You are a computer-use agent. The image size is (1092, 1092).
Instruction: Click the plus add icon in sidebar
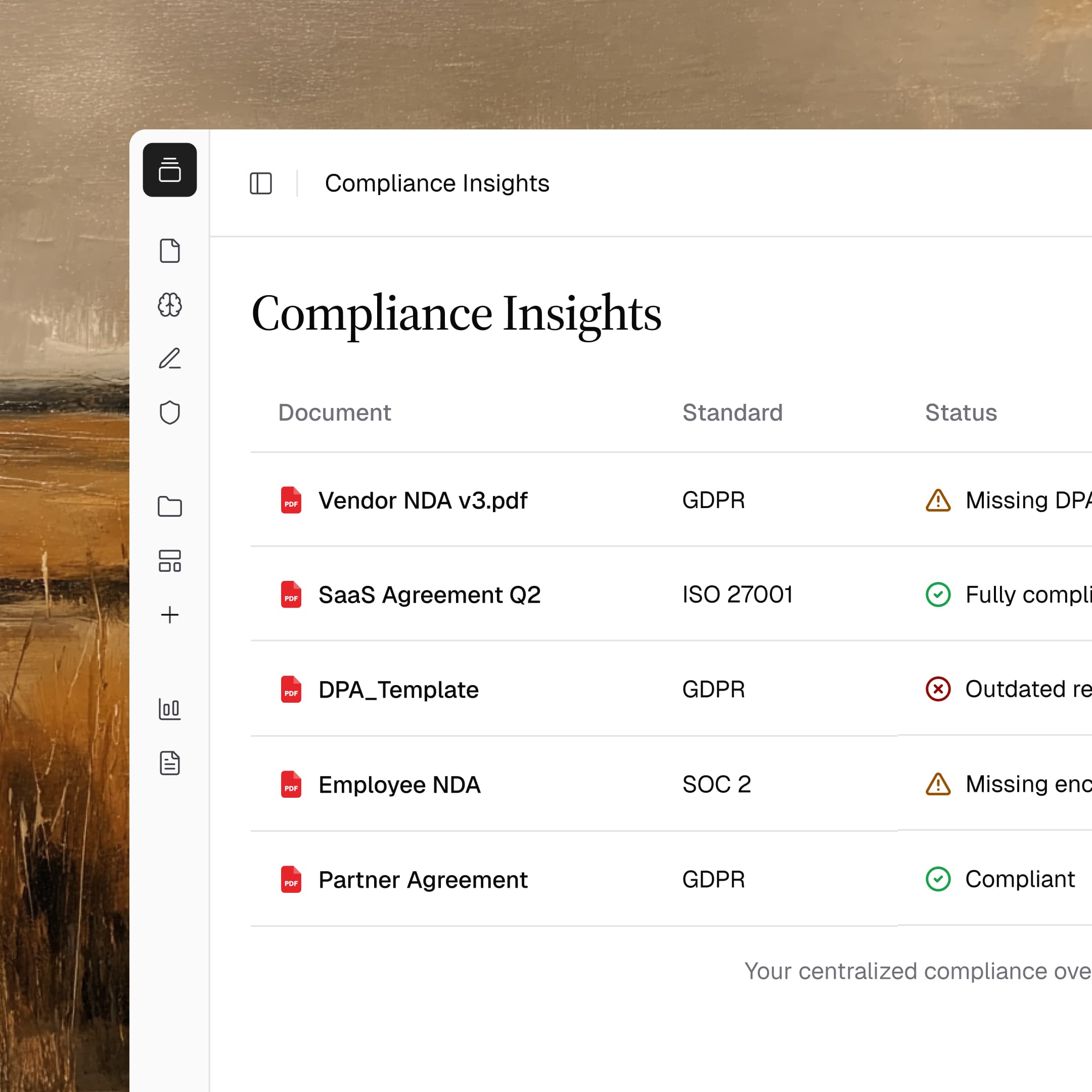pos(169,614)
